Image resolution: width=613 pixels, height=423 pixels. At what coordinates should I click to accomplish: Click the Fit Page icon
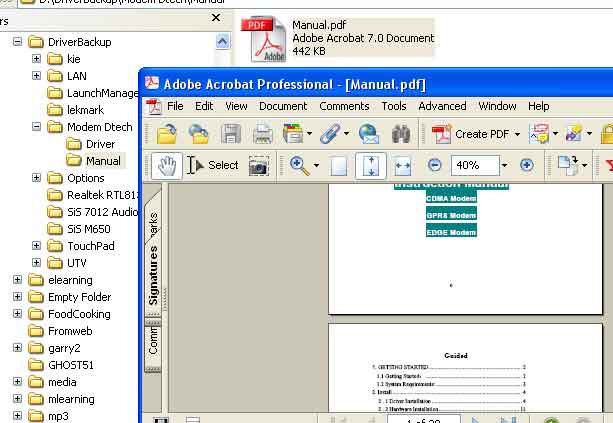click(371, 166)
